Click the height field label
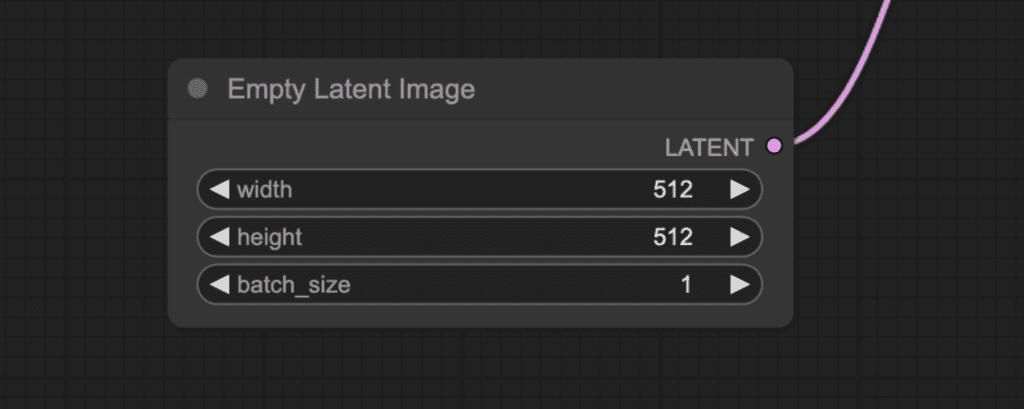1024x409 pixels. (269, 237)
